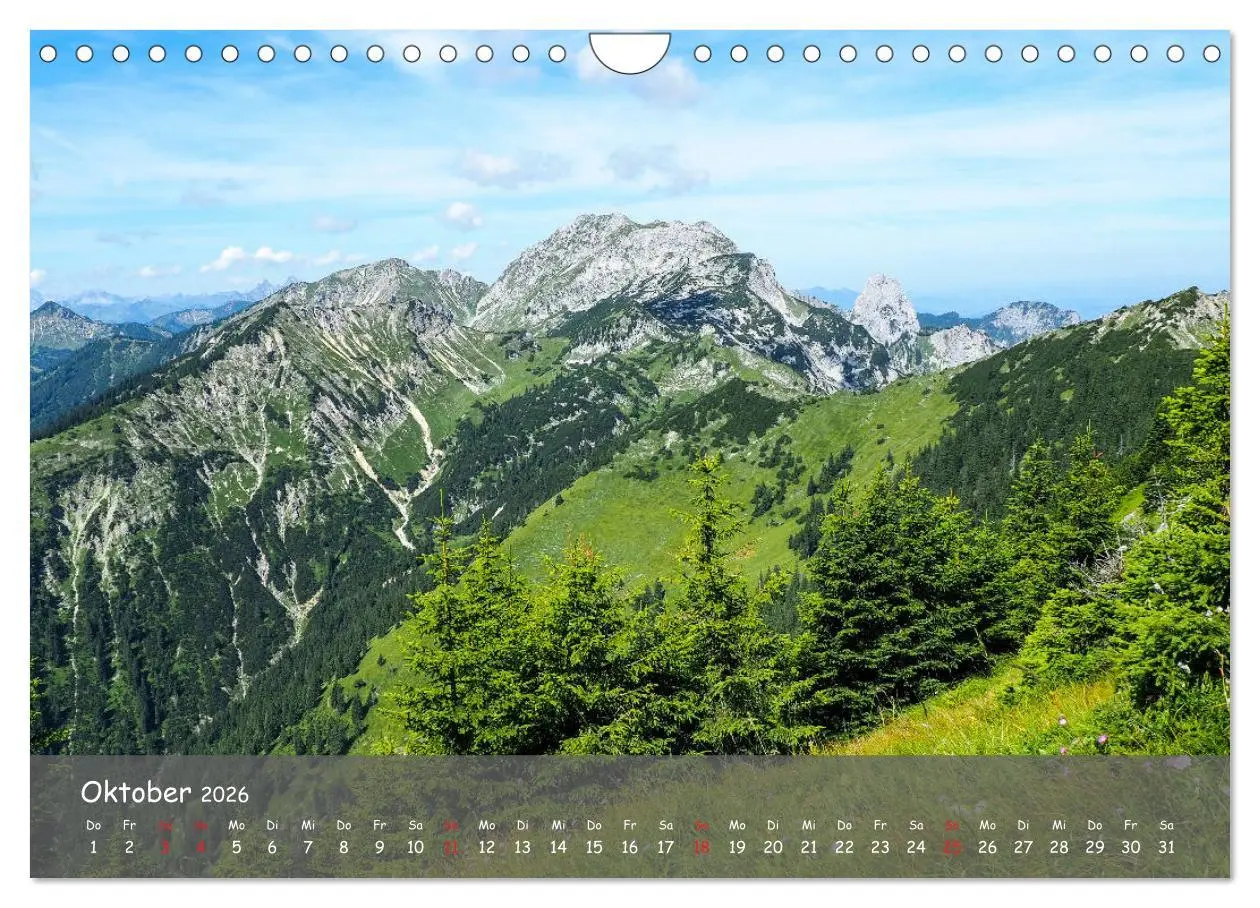Select date 29 in the calendar strip

coord(1095,847)
